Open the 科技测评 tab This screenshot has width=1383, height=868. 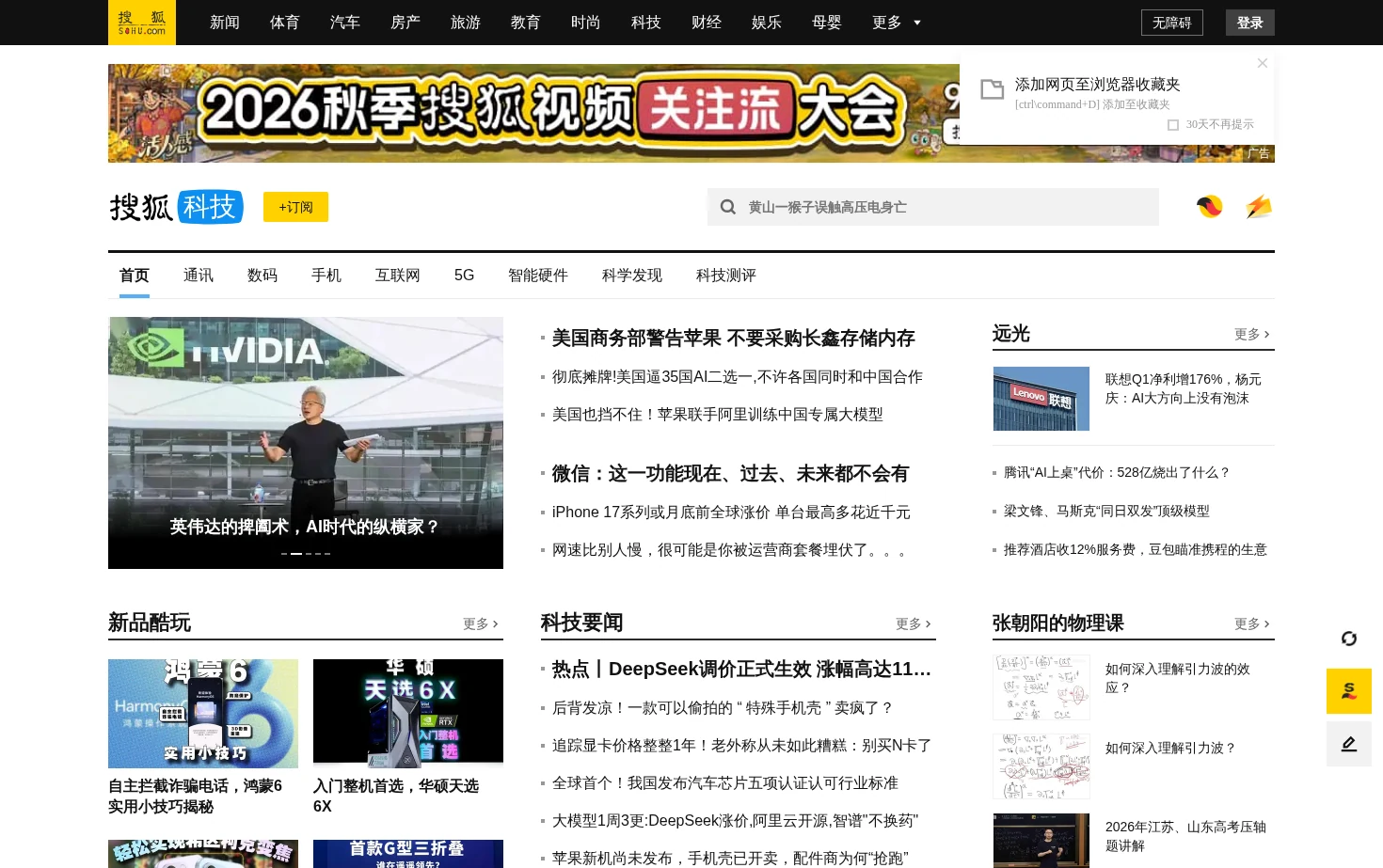click(x=726, y=276)
